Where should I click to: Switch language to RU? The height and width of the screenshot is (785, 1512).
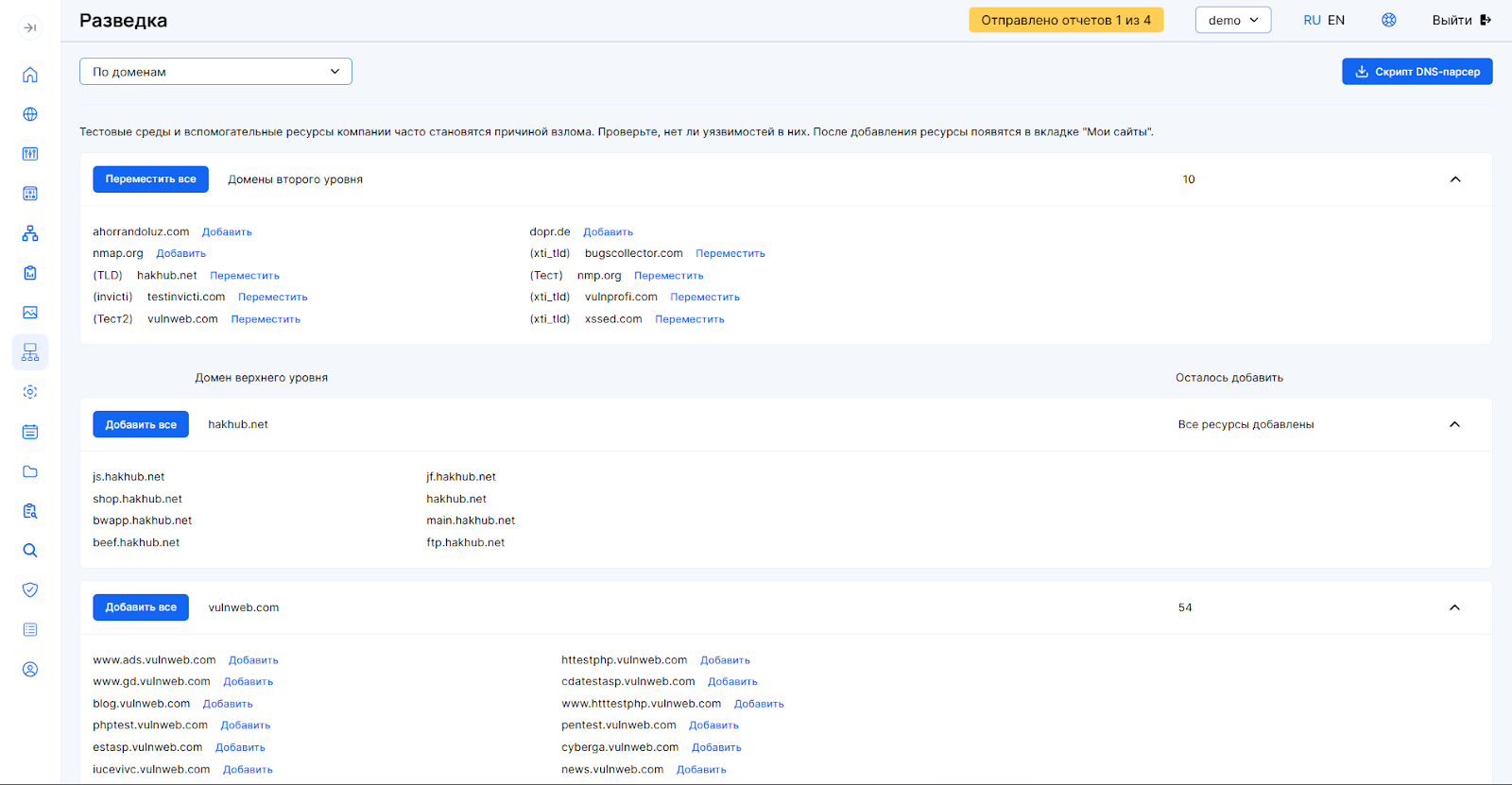pyautogui.click(x=1312, y=20)
